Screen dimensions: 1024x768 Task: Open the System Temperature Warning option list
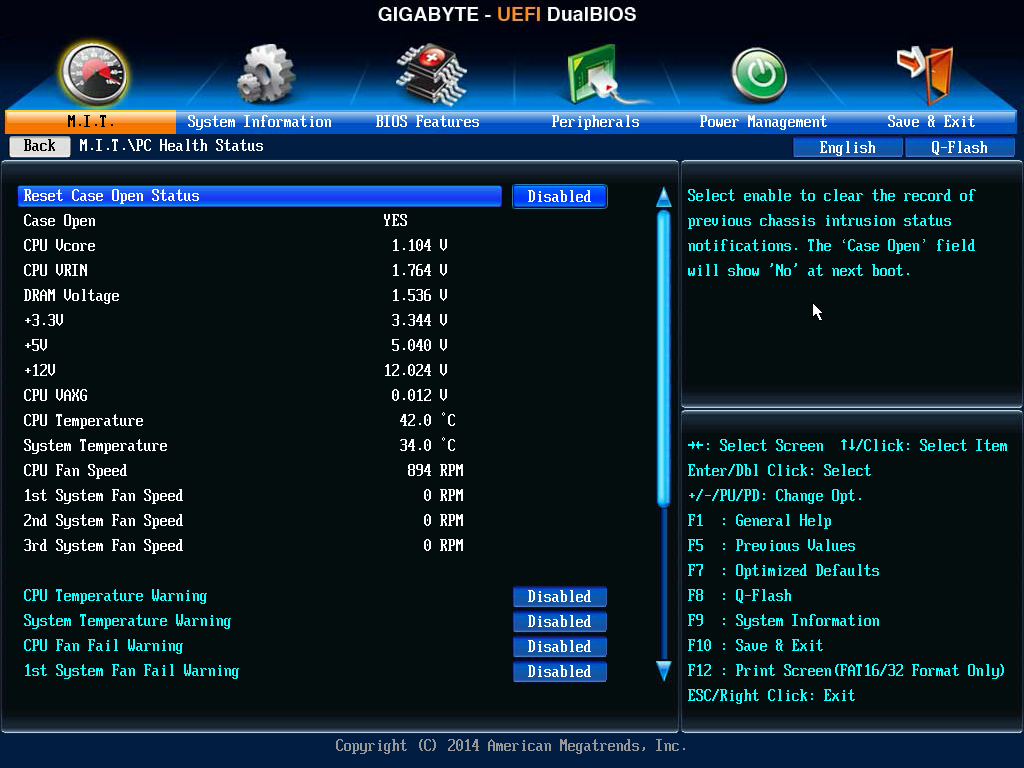[x=560, y=621]
